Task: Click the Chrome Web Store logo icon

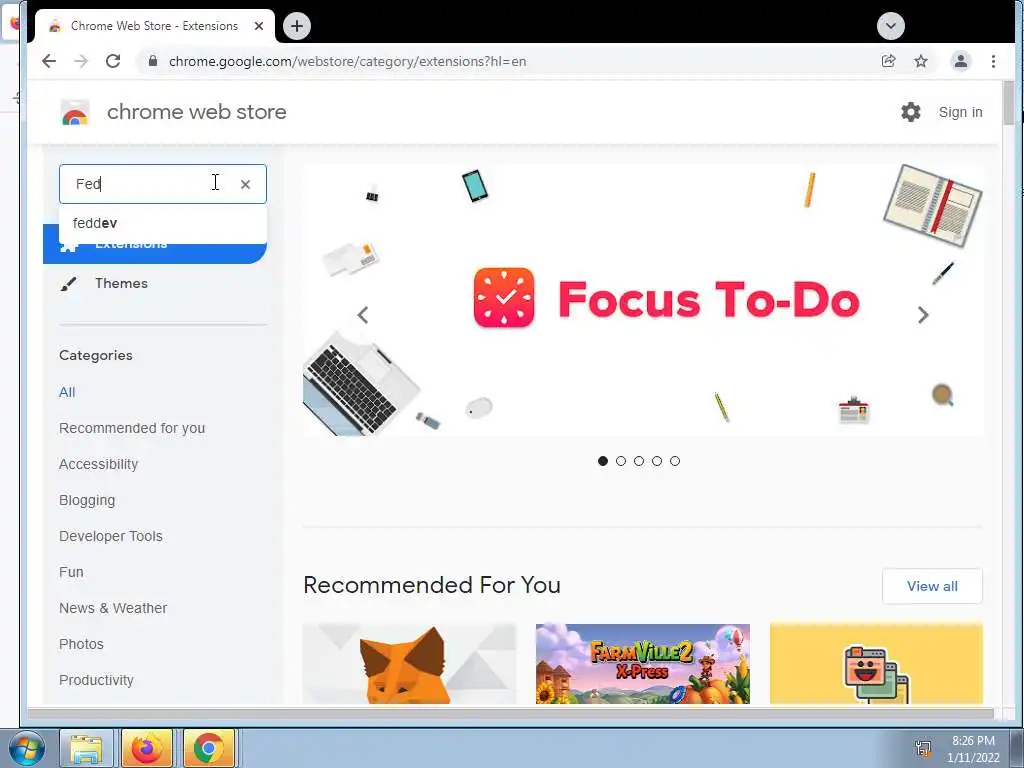Action: tap(75, 112)
